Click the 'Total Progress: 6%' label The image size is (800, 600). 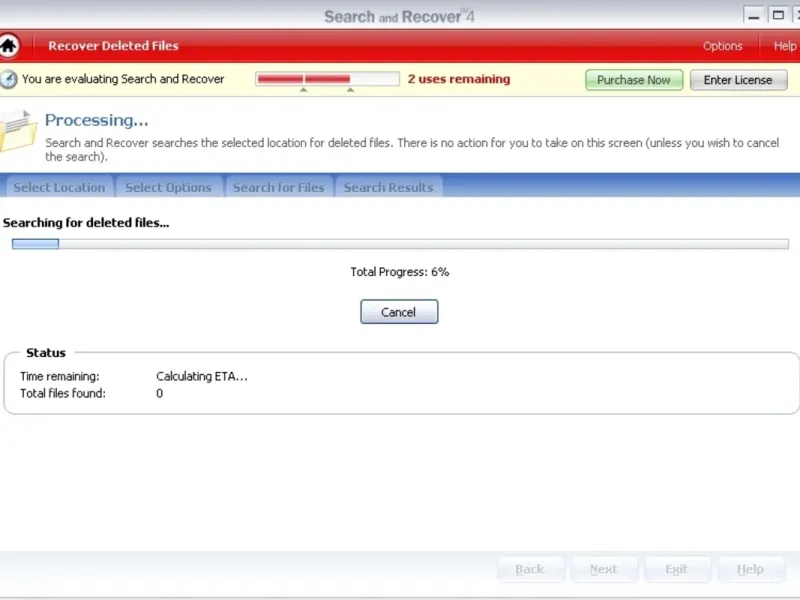click(x=399, y=272)
